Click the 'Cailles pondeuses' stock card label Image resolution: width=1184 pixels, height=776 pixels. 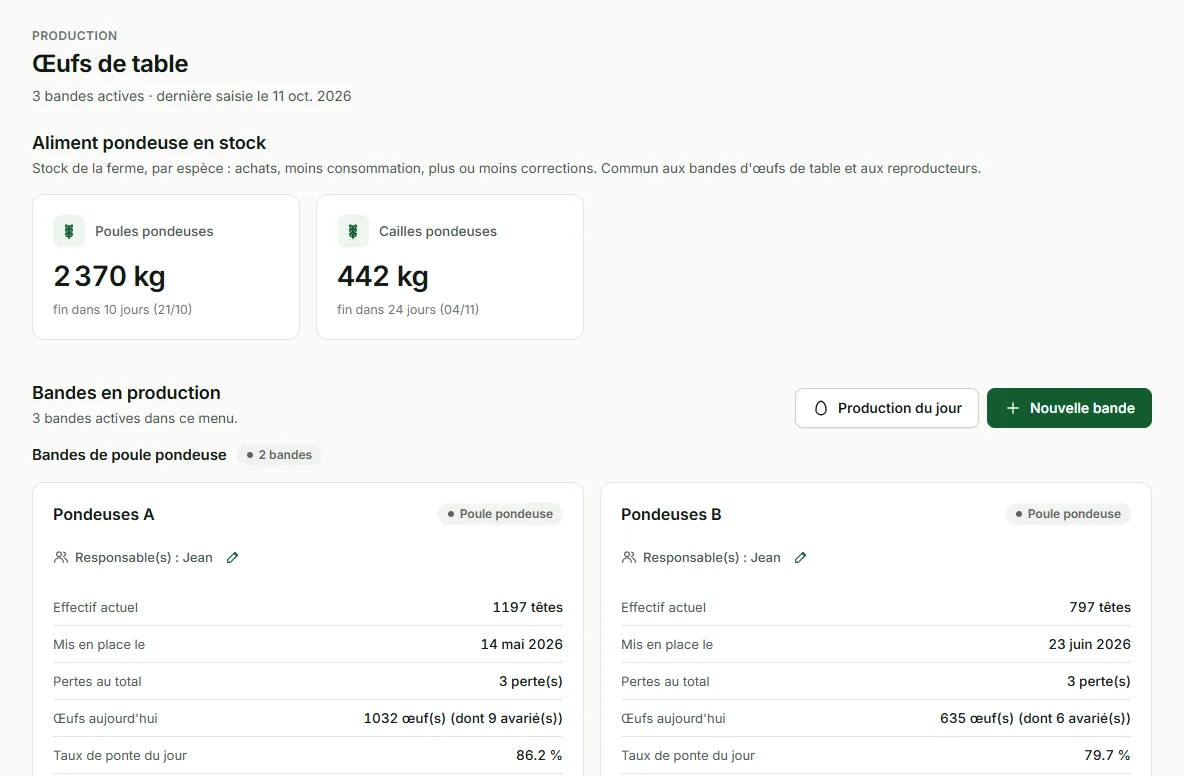[x=438, y=232]
